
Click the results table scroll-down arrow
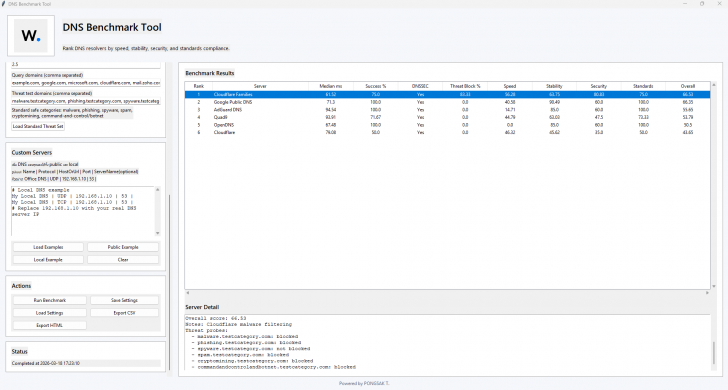click(x=714, y=286)
